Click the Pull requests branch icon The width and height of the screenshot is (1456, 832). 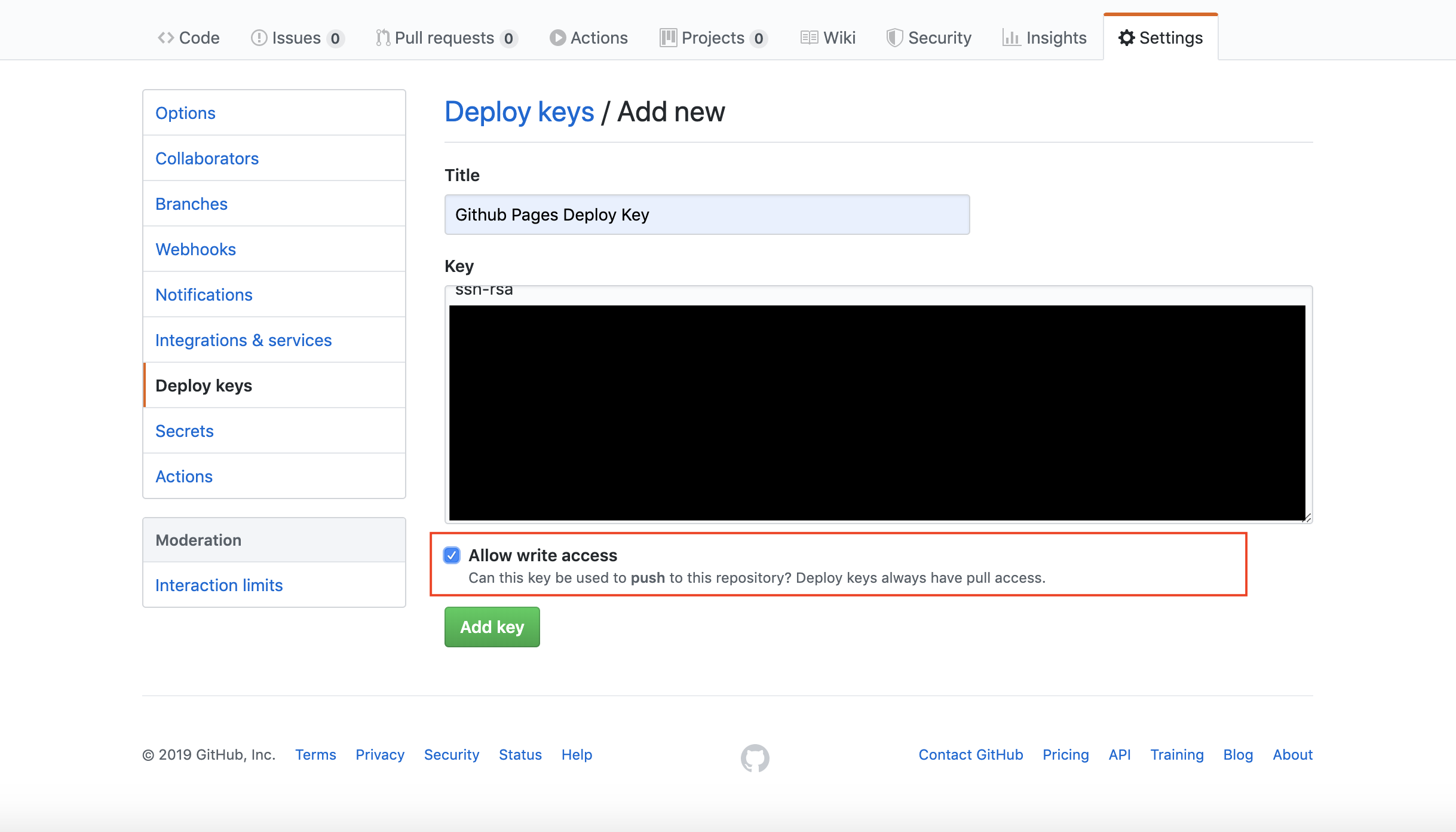tap(382, 38)
